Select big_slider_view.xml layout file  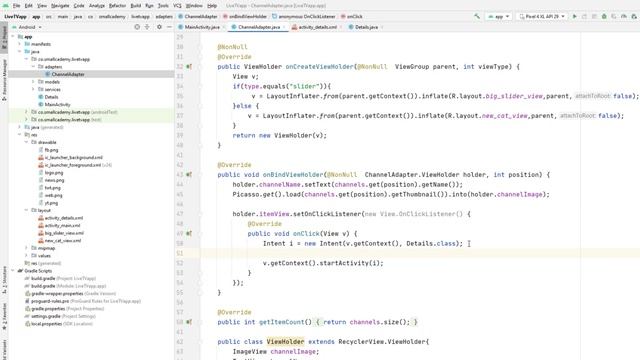pos(64,233)
